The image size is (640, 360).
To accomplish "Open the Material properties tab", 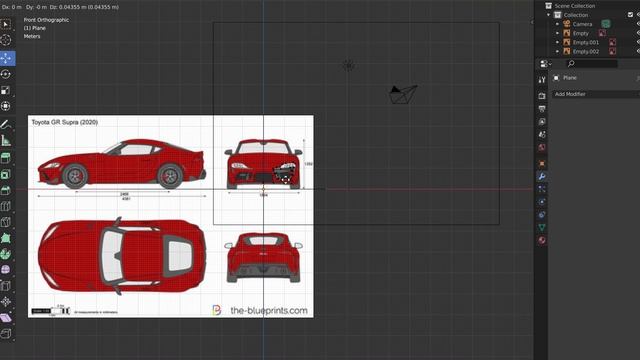I will (542, 240).
